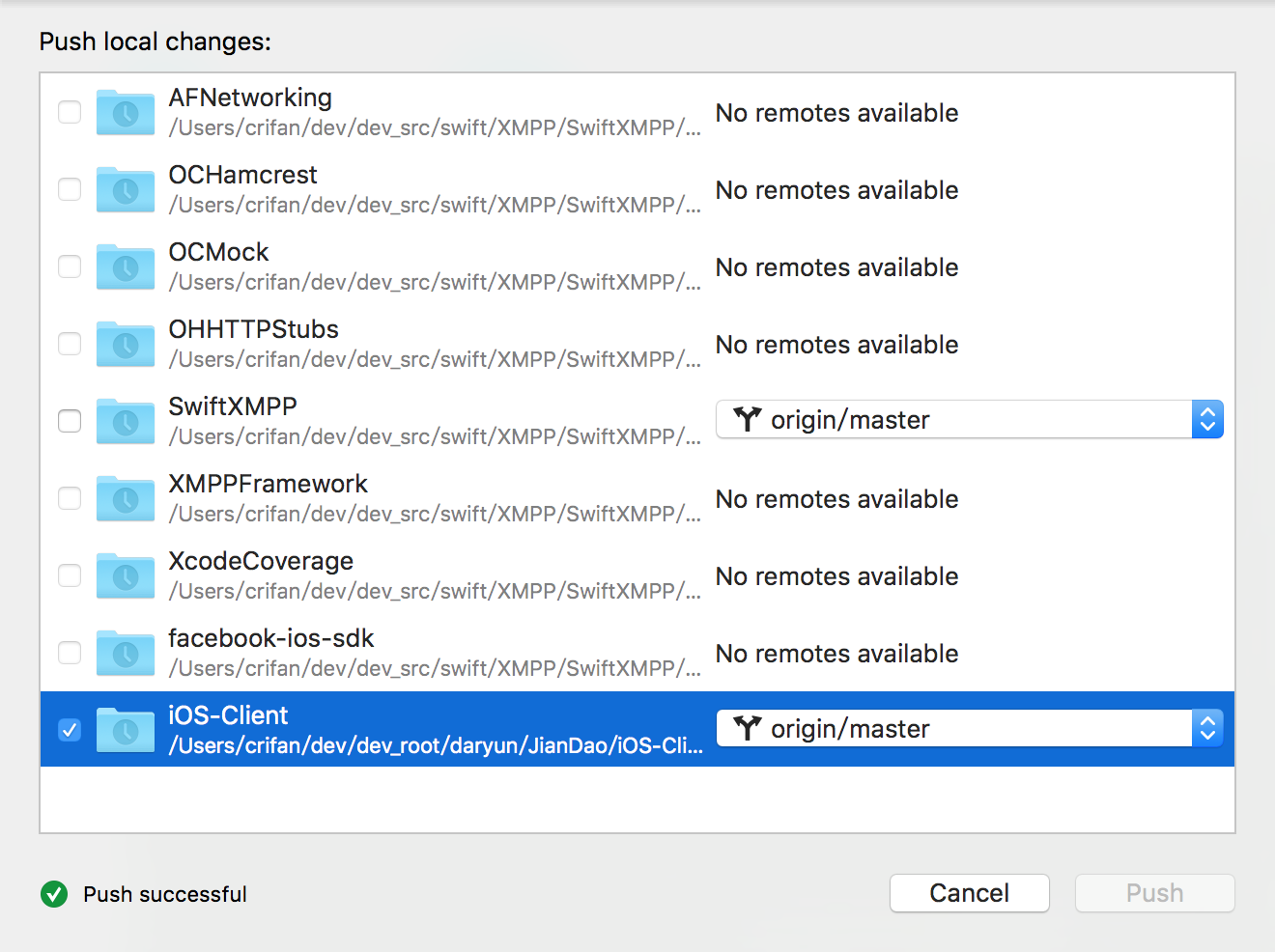
Task: Open SwiftXMPP origin/master branch dropdown
Action: tap(954, 420)
